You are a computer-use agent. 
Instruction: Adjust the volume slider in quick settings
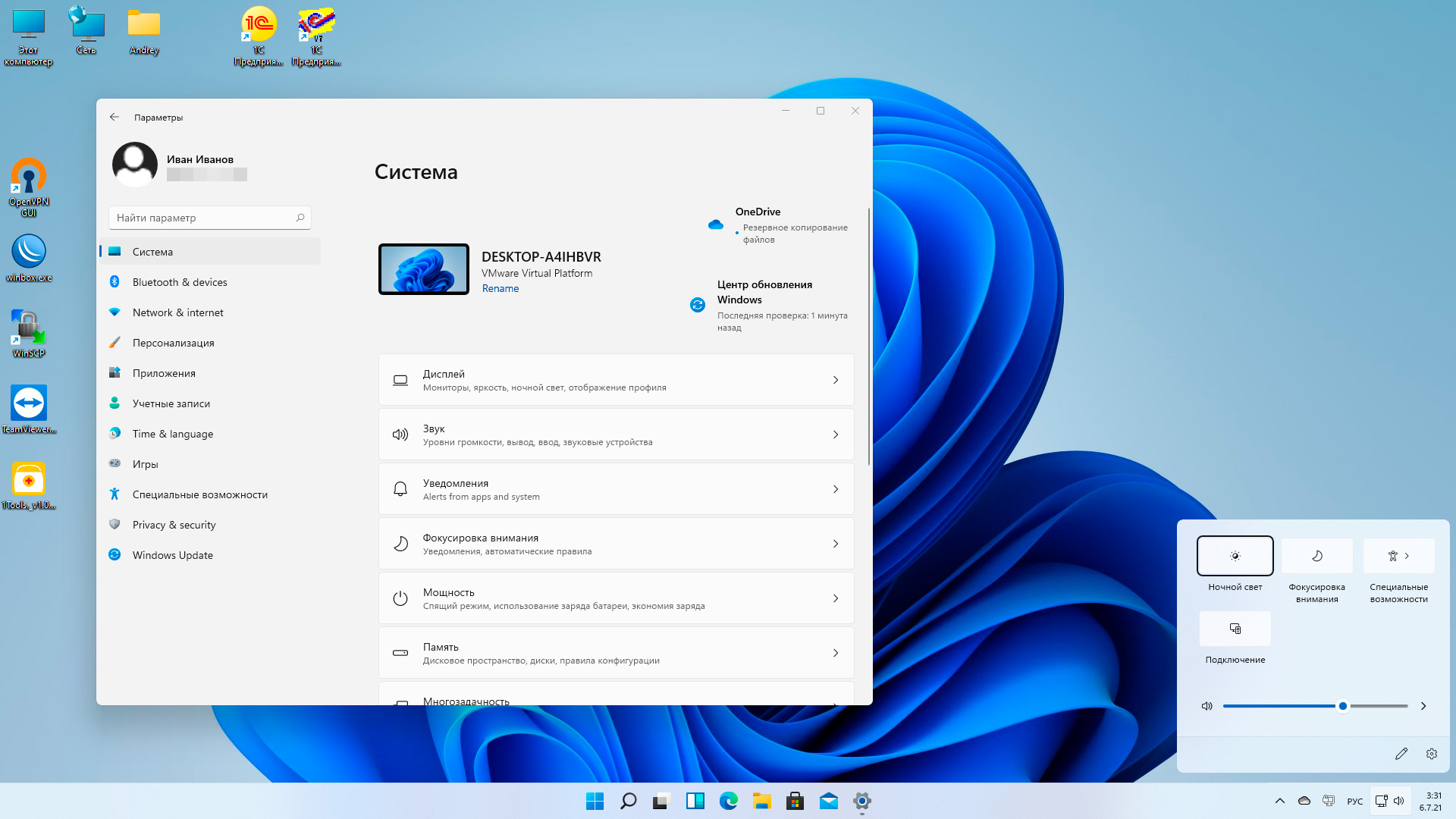[x=1342, y=706]
